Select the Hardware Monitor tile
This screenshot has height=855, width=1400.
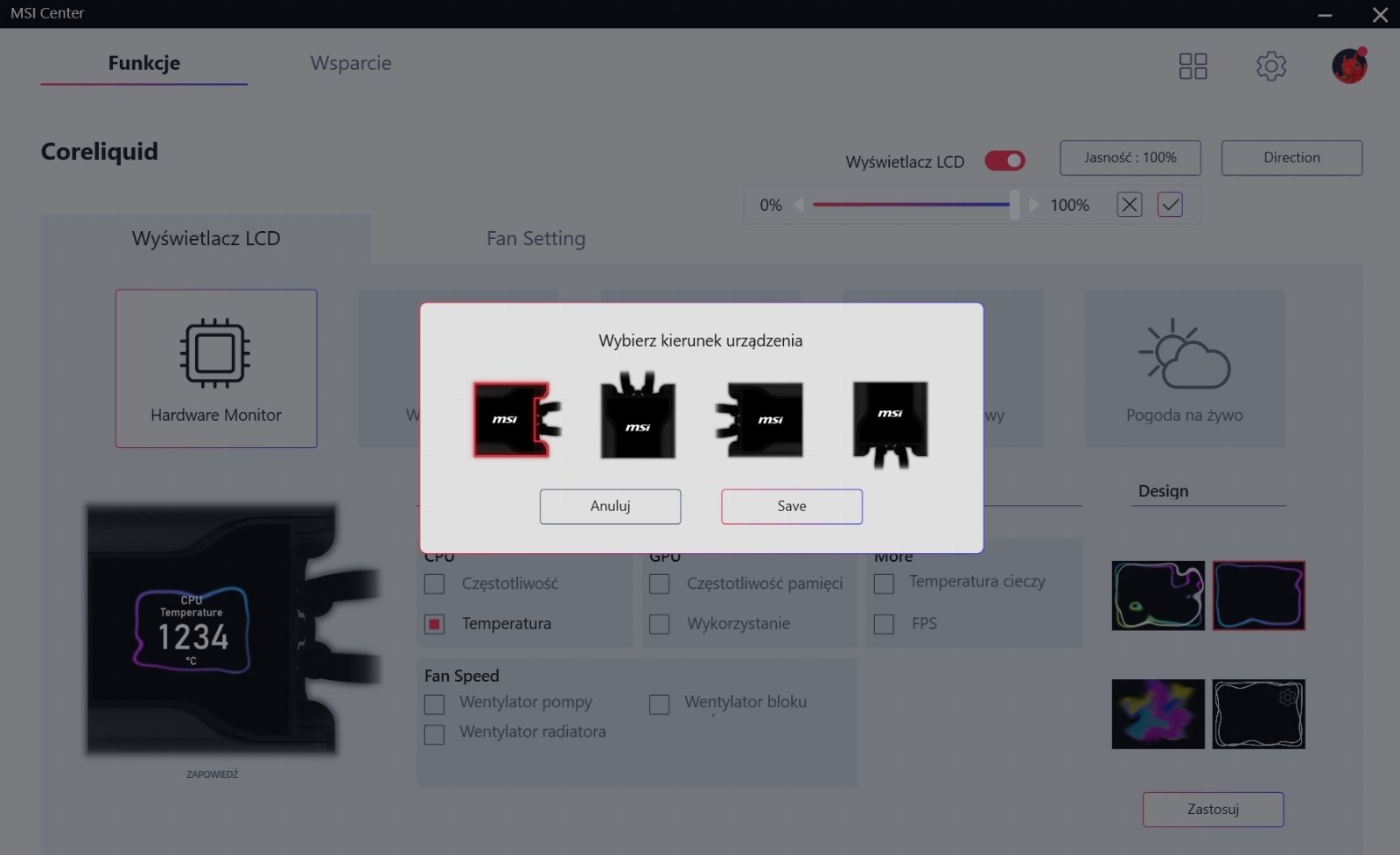click(x=216, y=368)
